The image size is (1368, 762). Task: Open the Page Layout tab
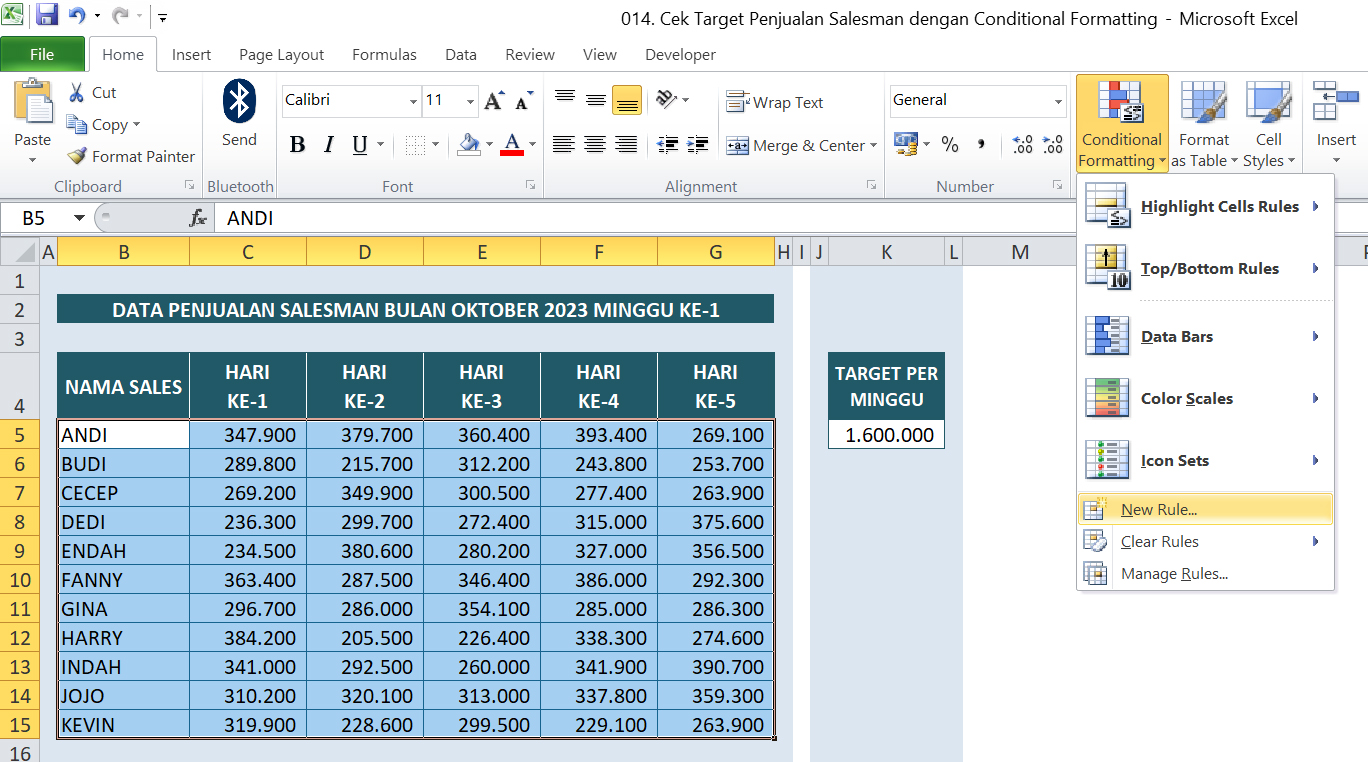click(281, 55)
